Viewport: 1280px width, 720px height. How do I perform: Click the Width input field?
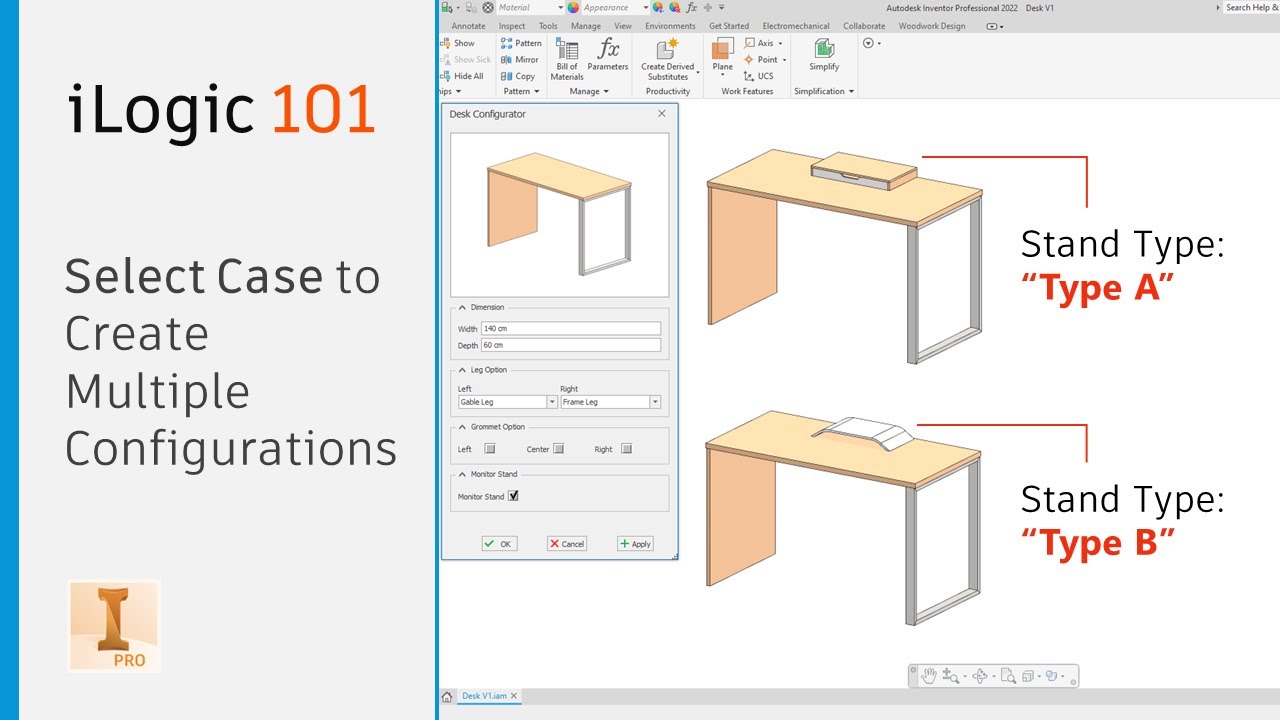tap(571, 328)
